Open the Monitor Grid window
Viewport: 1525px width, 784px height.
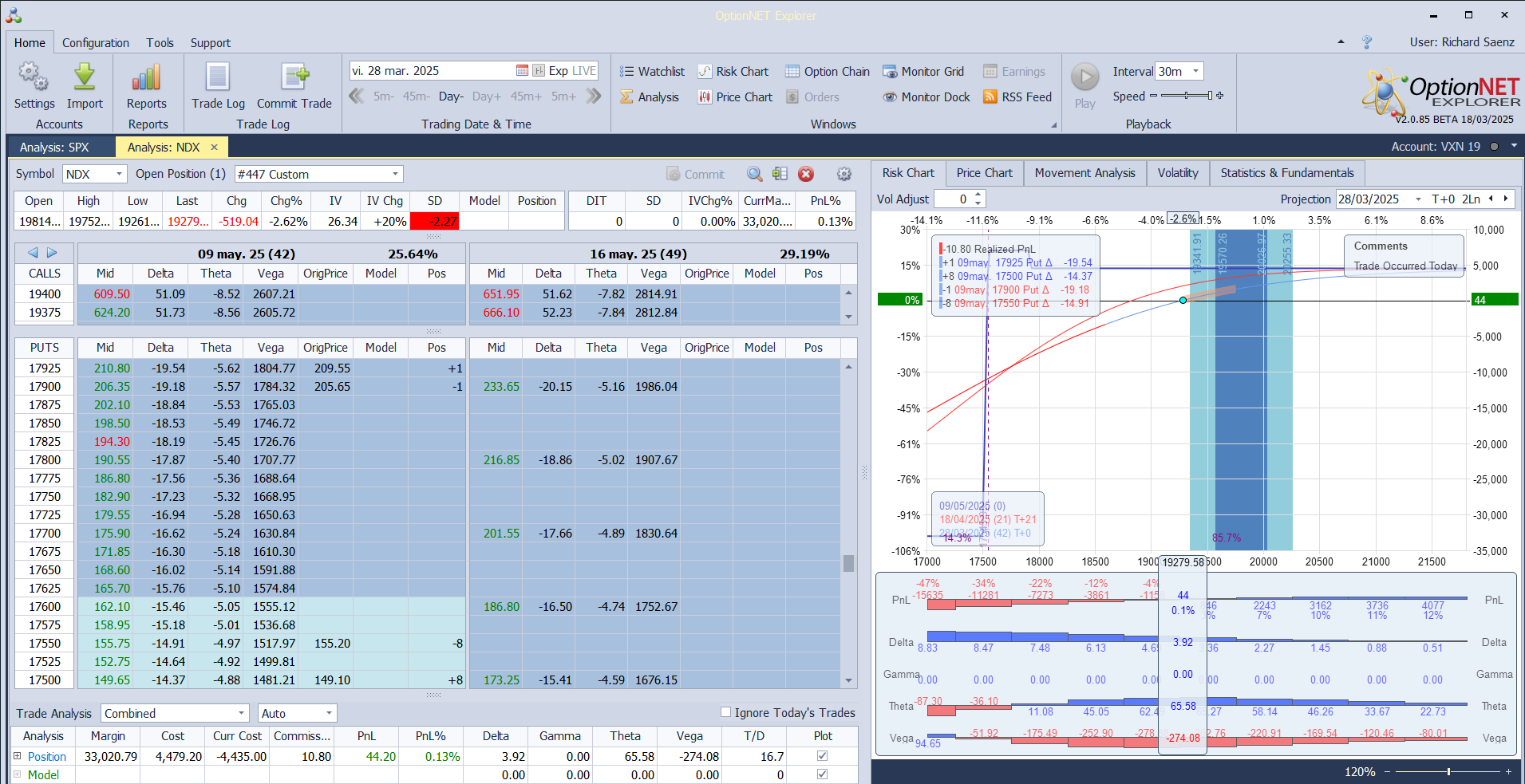click(x=923, y=71)
